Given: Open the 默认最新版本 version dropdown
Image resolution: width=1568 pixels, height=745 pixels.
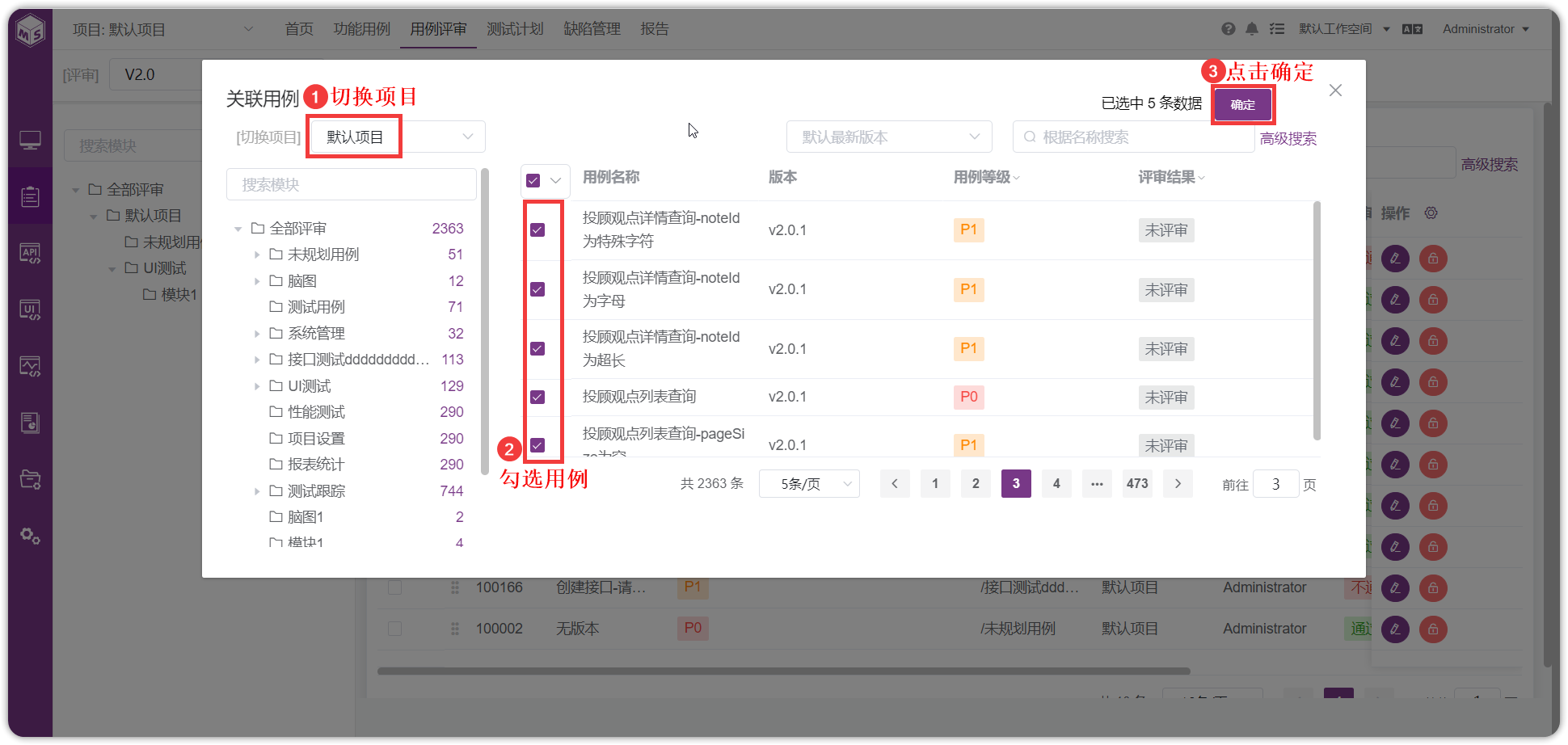Looking at the screenshot, I should [889, 137].
